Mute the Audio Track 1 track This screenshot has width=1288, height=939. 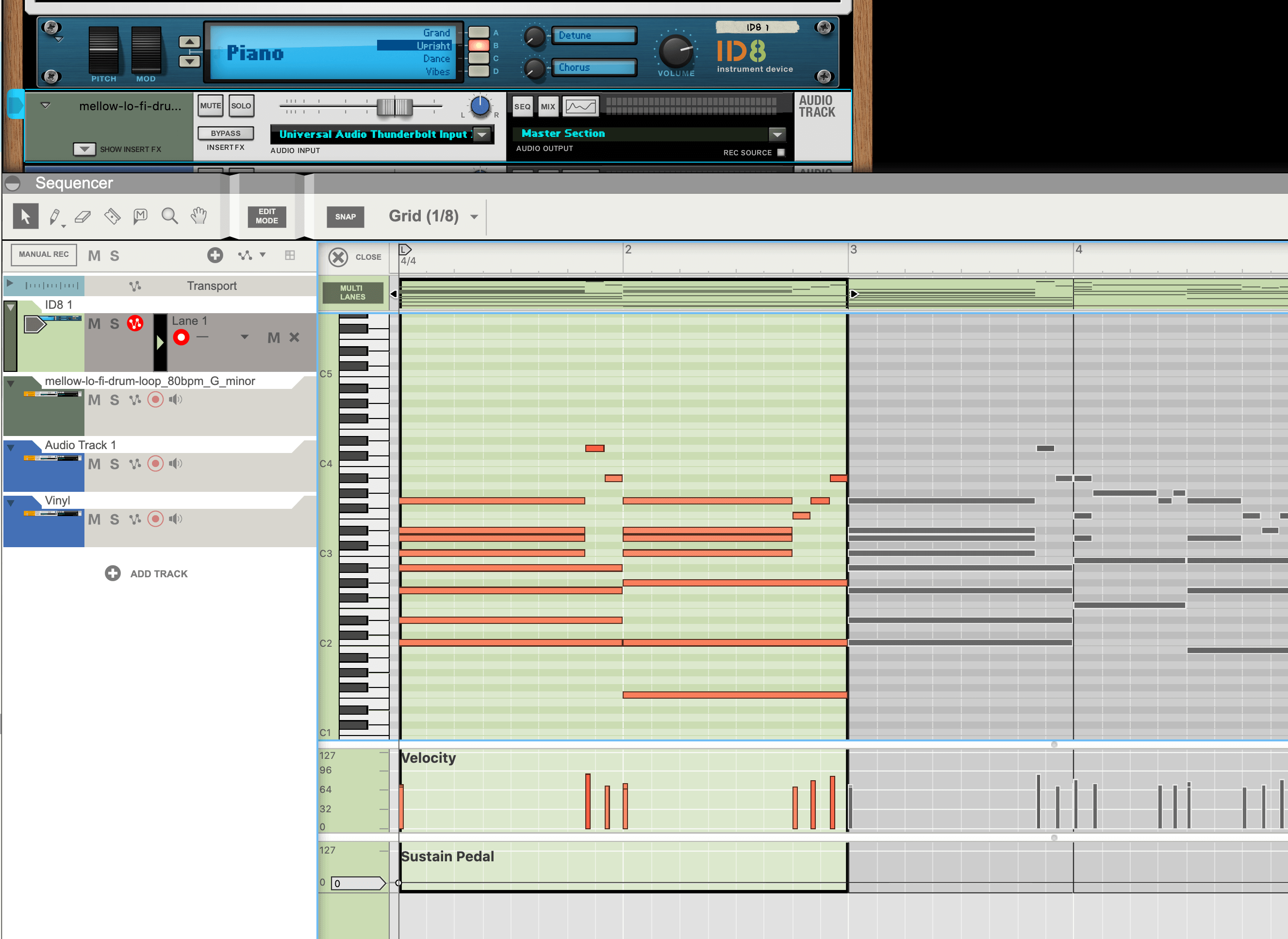click(94, 464)
